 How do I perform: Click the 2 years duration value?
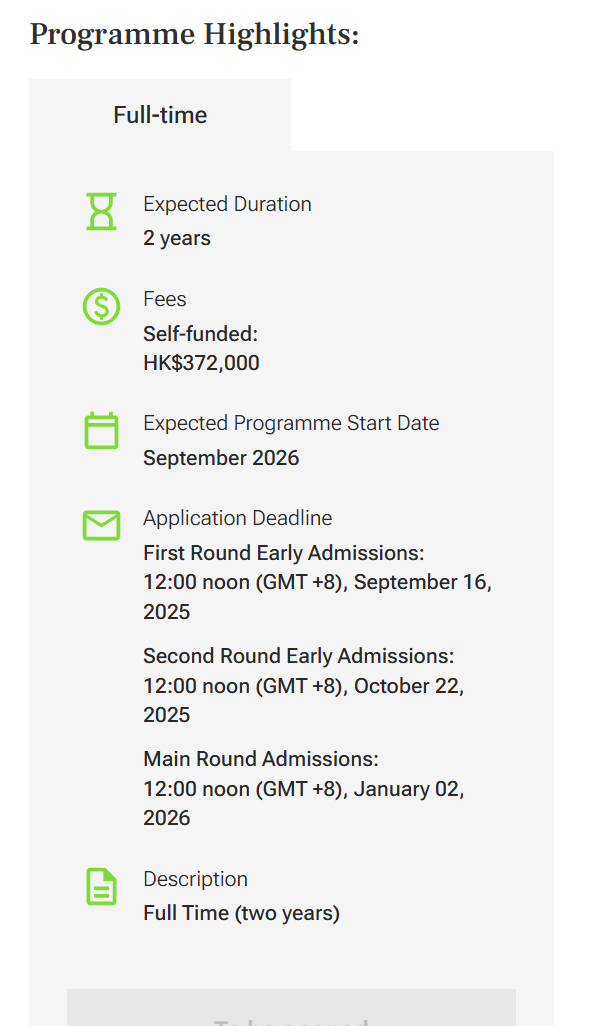[x=177, y=238]
